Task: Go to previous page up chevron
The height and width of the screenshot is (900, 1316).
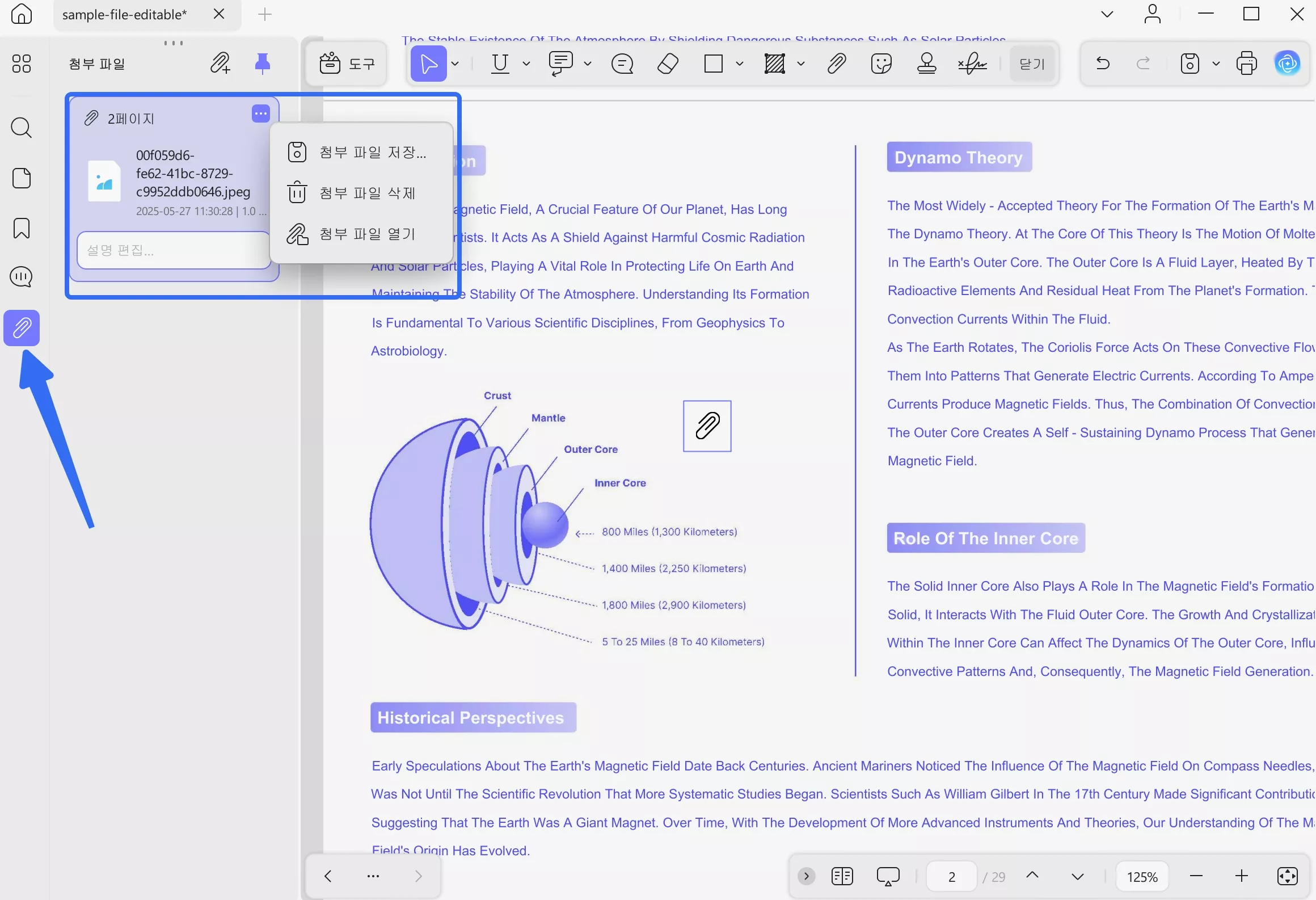Action: (x=1033, y=876)
